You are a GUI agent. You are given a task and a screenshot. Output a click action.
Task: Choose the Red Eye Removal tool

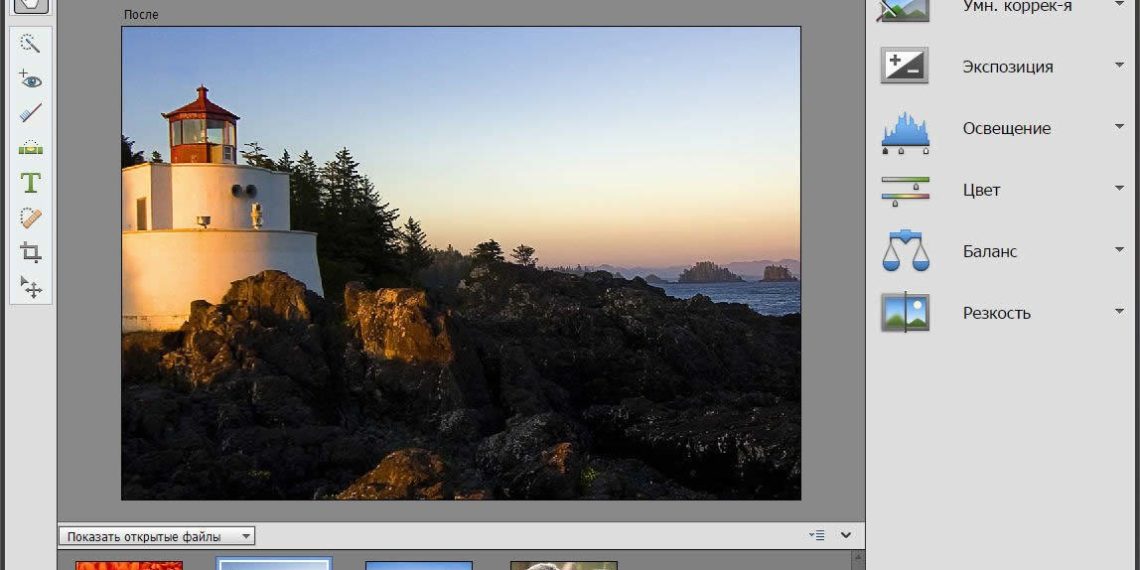[x=30, y=79]
